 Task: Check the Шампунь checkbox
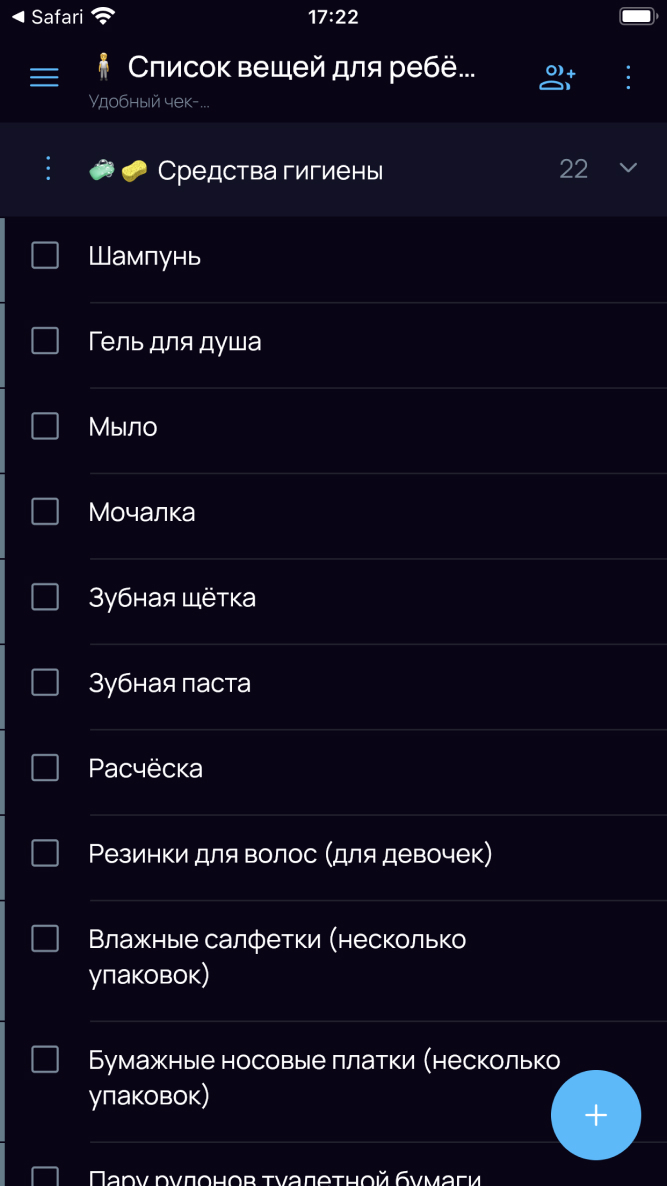click(x=45, y=256)
